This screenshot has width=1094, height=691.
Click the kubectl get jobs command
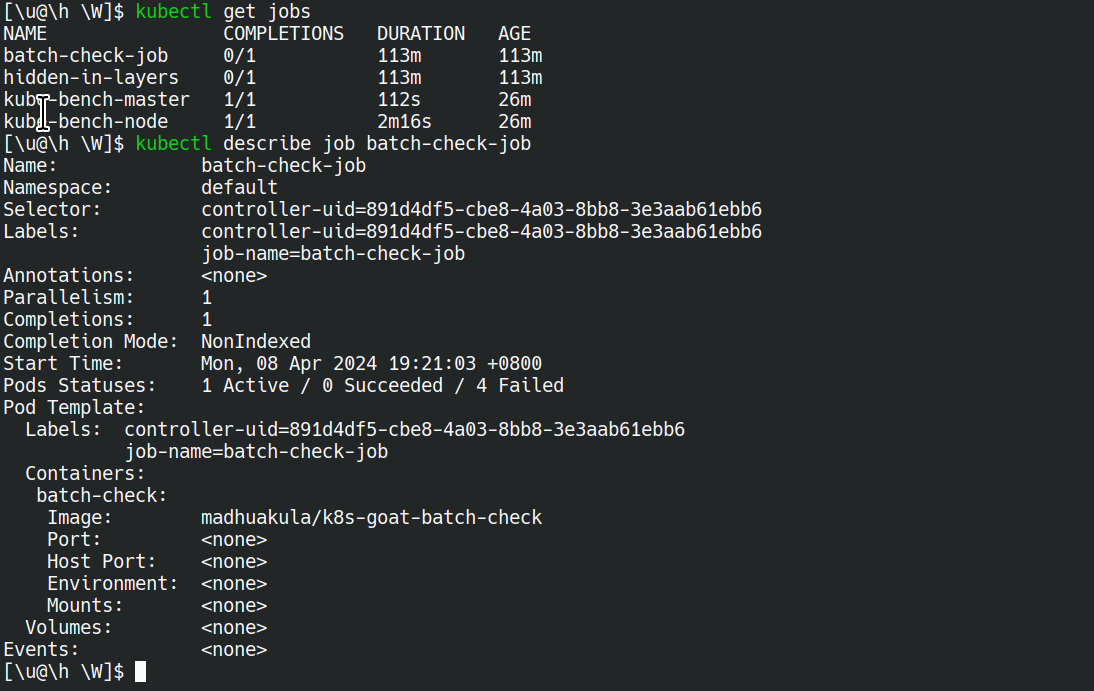click(x=223, y=12)
